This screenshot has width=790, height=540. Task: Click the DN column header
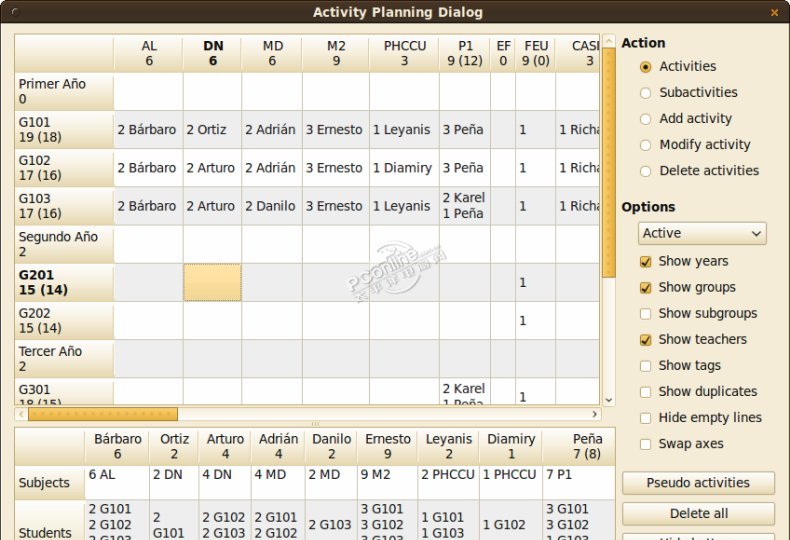point(213,53)
